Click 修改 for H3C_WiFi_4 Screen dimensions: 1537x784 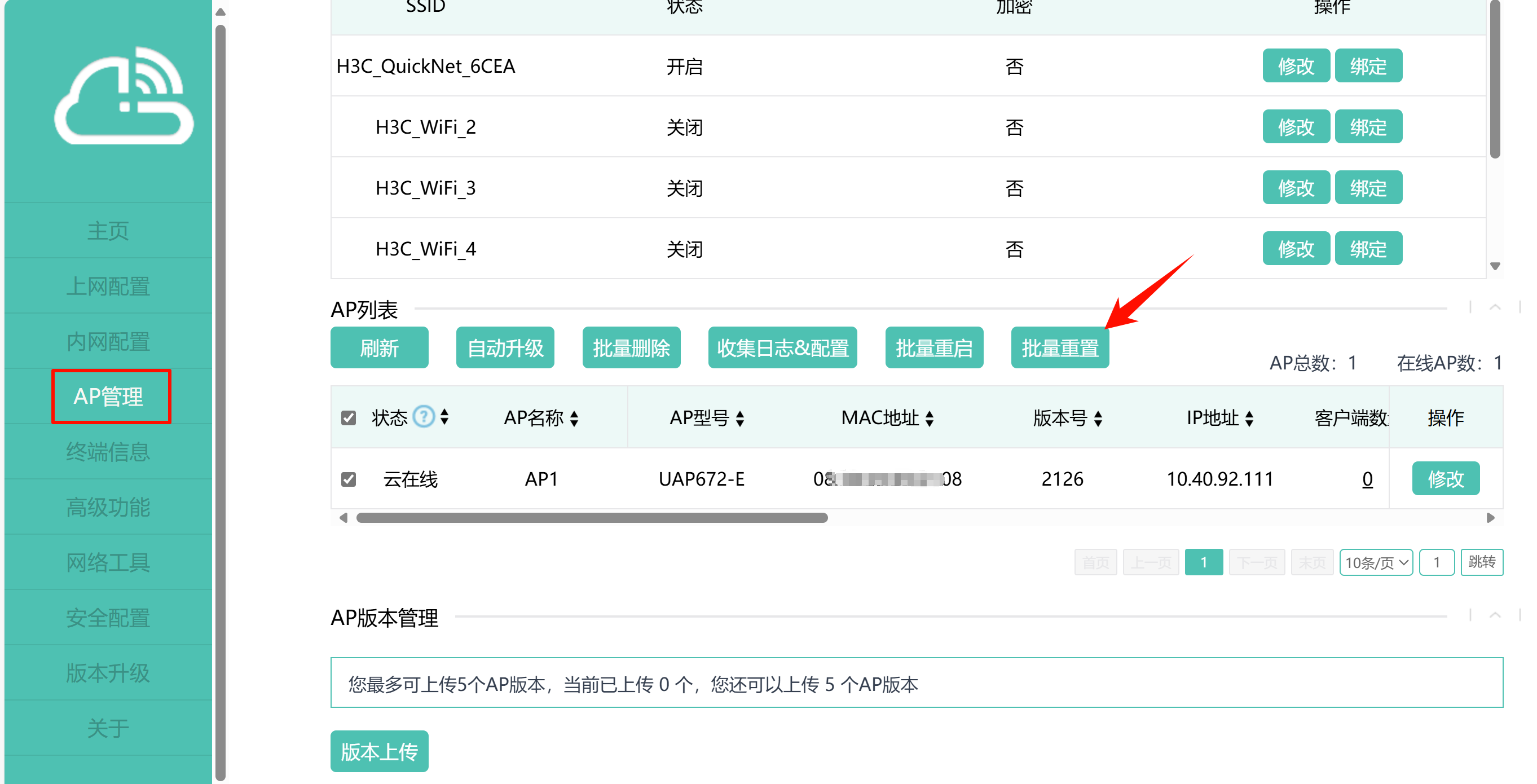click(x=1296, y=248)
